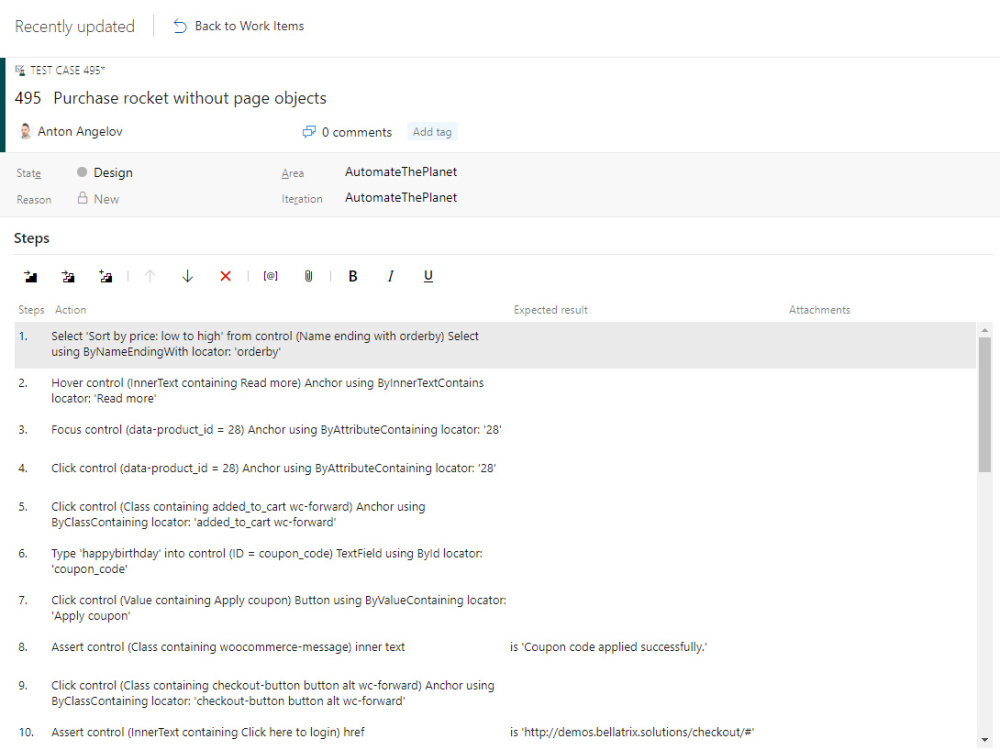Click the Expected result column header
The width and height of the screenshot is (1000, 750).
click(x=550, y=310)
